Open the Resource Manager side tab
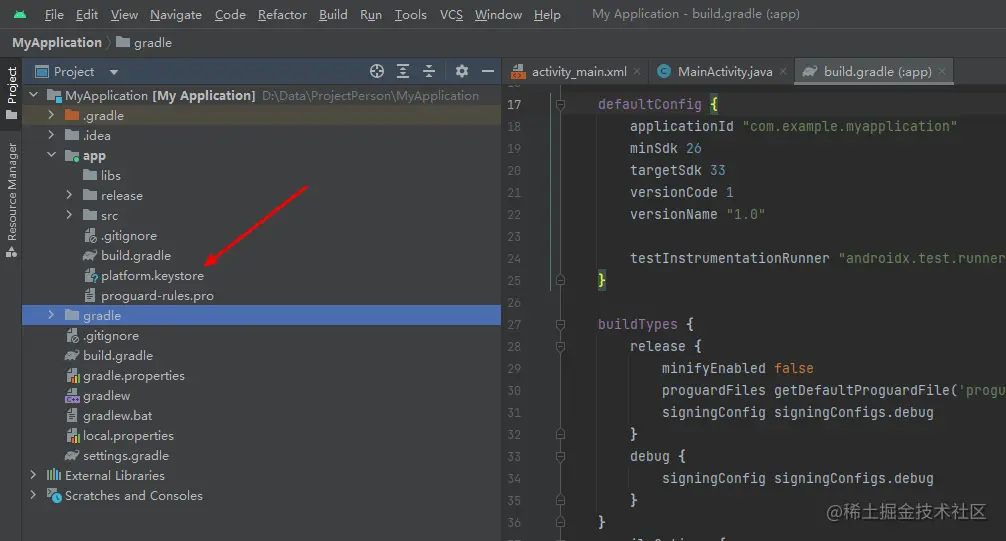The height and width of the screenshot is (541, 1006). [12, 200]
